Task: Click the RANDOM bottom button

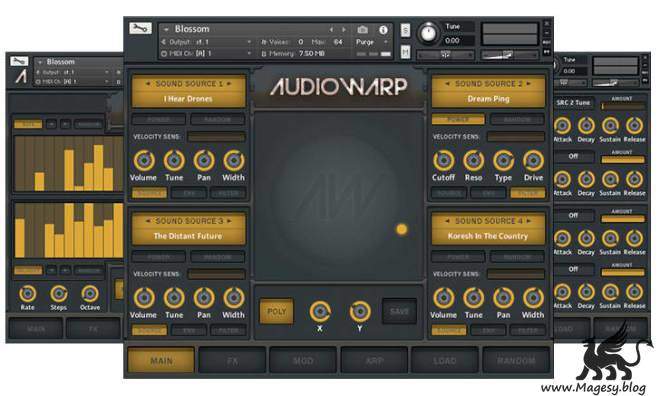Action: point(516,361)
